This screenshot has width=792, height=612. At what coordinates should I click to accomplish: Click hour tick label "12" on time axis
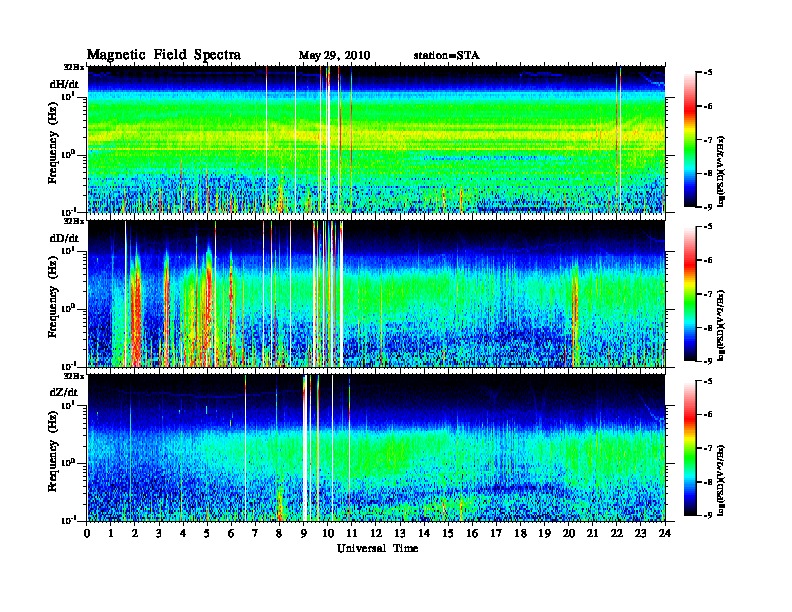376,533
